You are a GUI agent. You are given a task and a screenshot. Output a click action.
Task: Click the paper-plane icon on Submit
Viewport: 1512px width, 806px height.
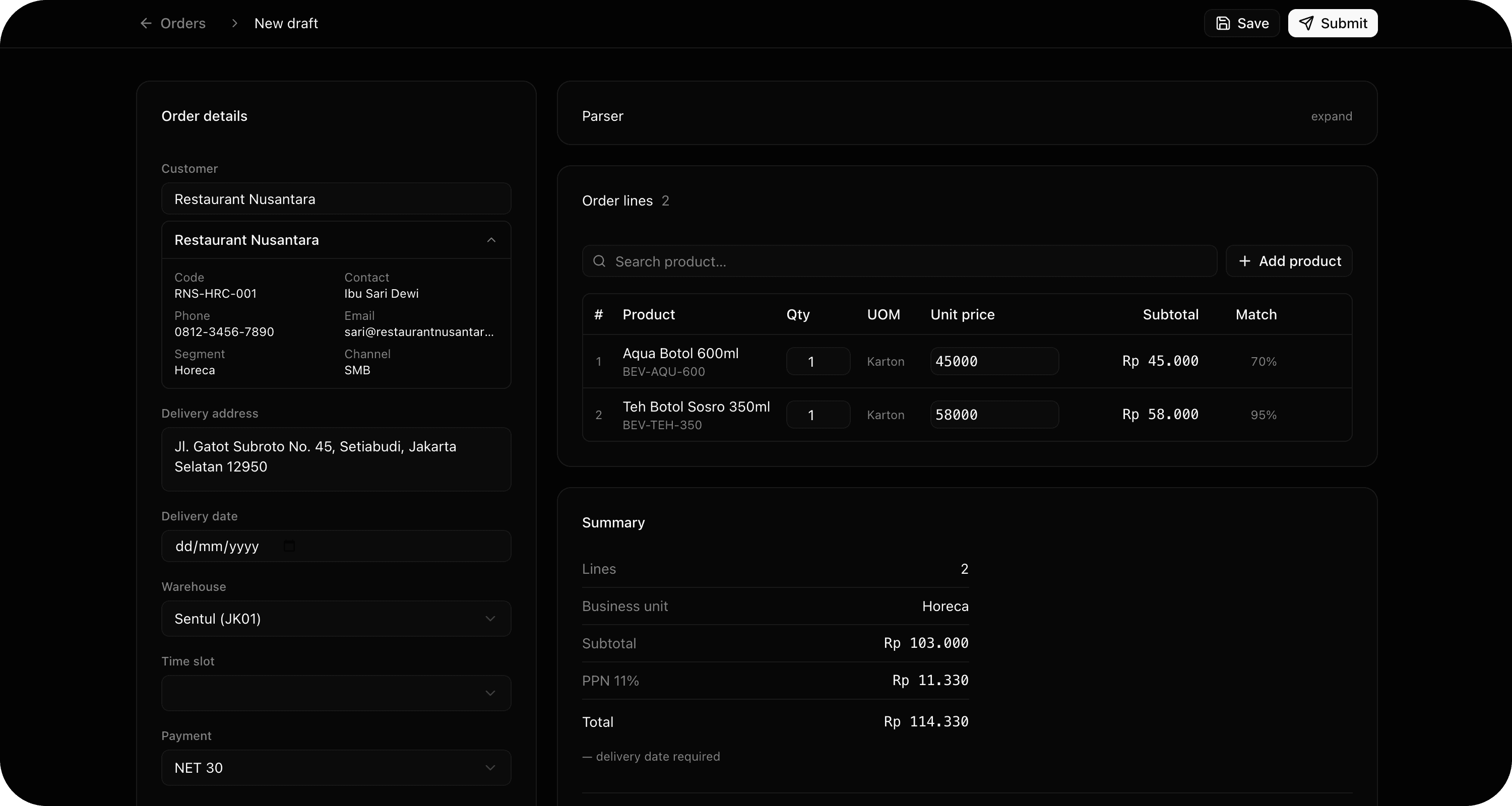(x=1306, y=24)
